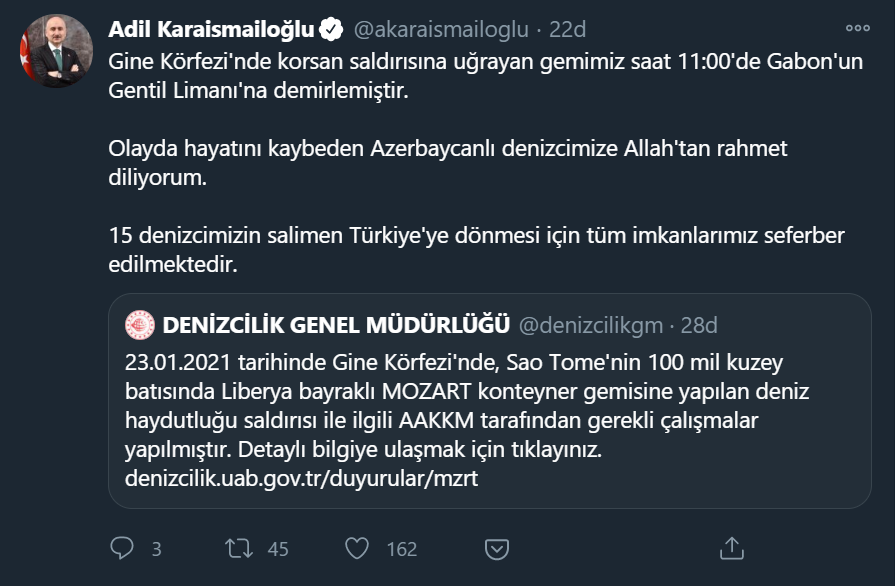Viewport: 895px width, 586px height.
Task: Like the tweet with the heart icon
Action: (357, 548)
